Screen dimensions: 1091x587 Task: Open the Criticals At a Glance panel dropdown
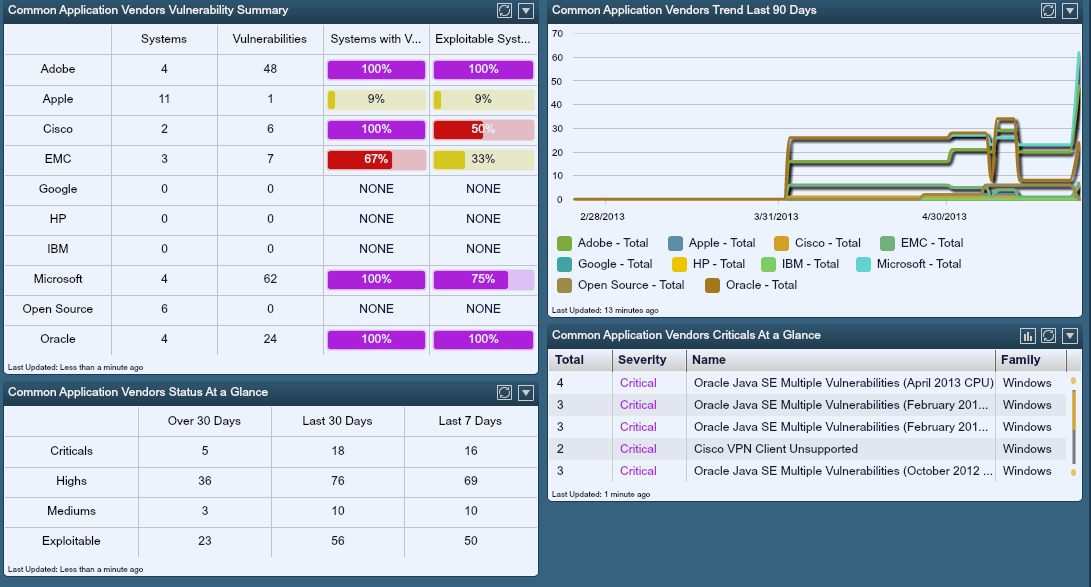coord(1070,336)
